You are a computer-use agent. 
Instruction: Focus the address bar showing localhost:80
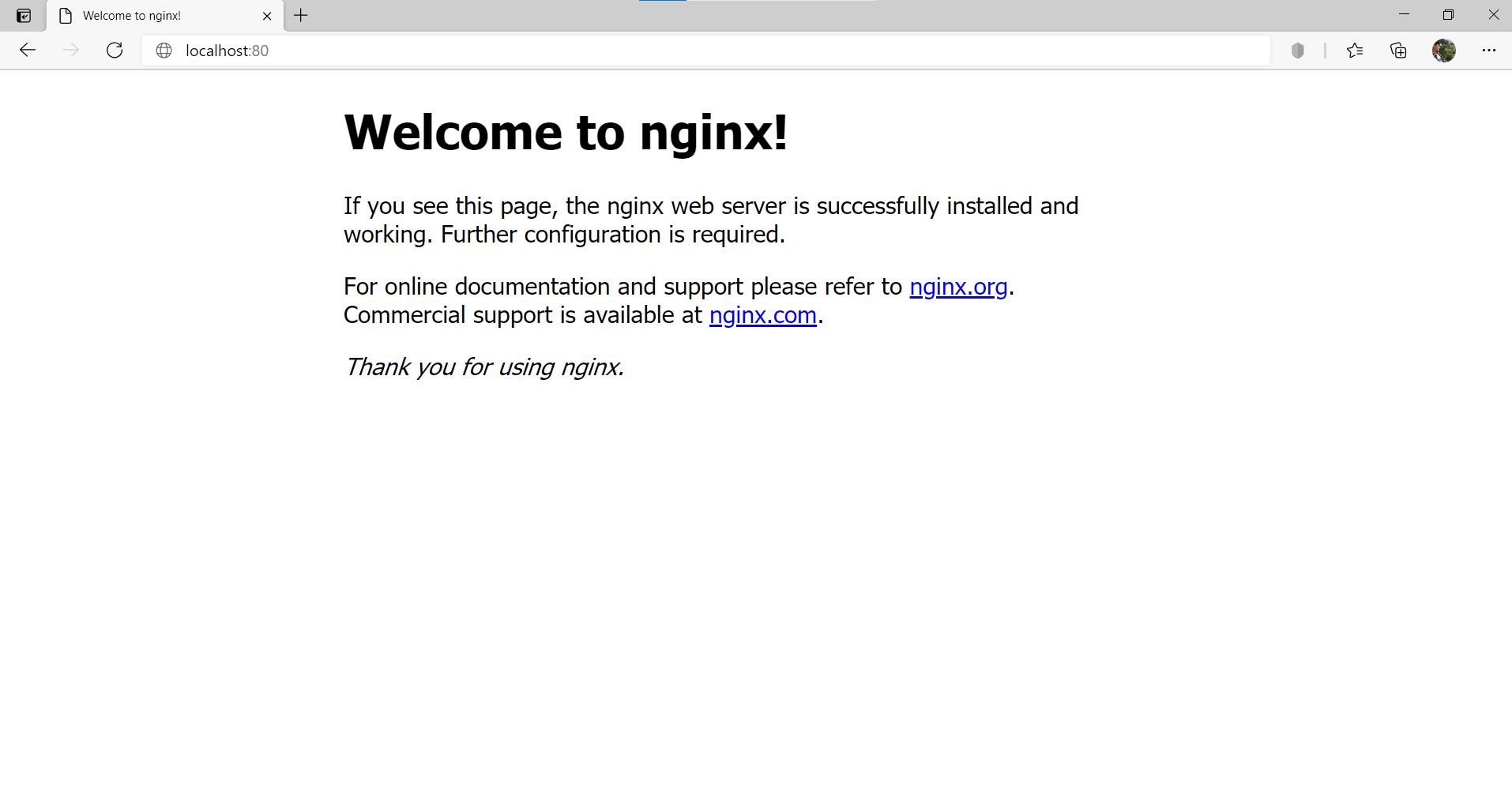click(x=705, y=51)
